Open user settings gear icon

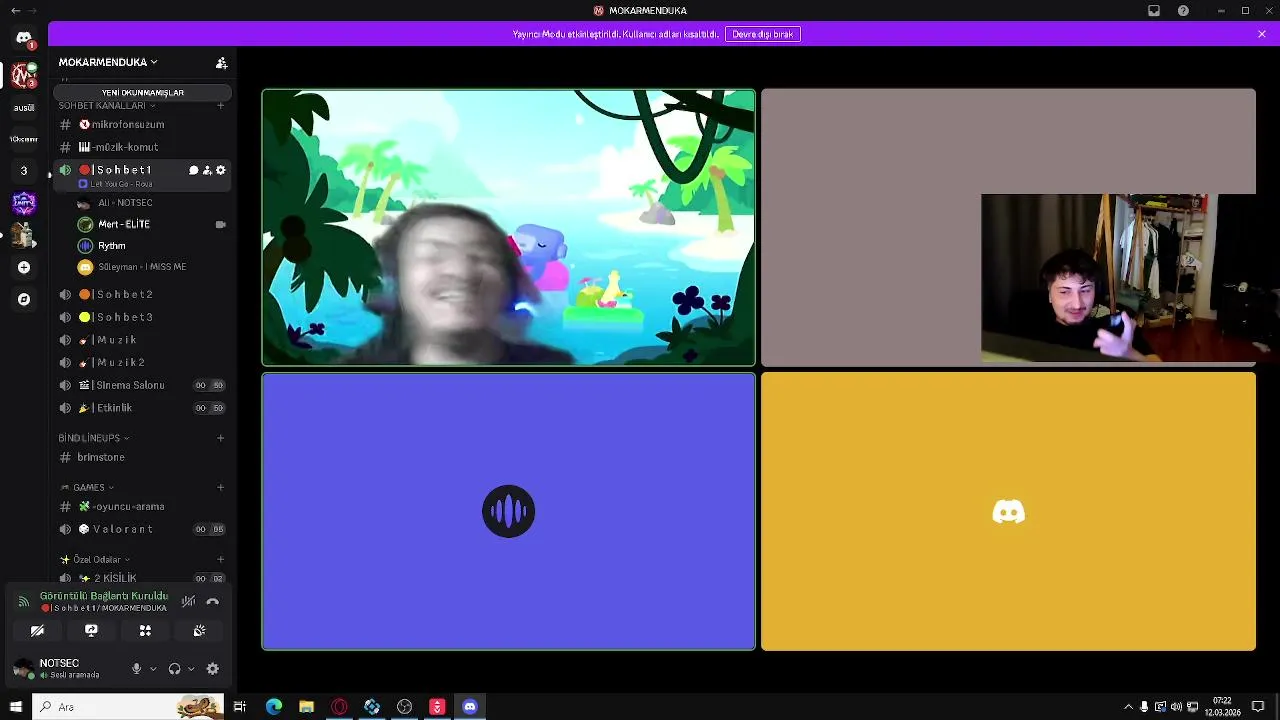pos(212,669)
